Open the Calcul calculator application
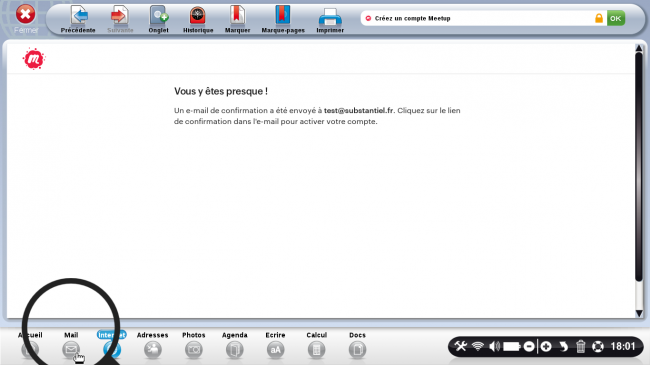Viewport: 650px width, 365px height. pyautogui.click(x=316, y=346)
